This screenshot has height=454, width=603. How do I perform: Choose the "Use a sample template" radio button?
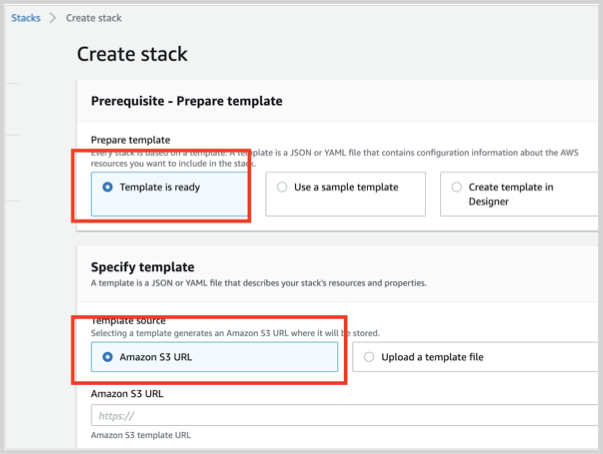point(282,187)
